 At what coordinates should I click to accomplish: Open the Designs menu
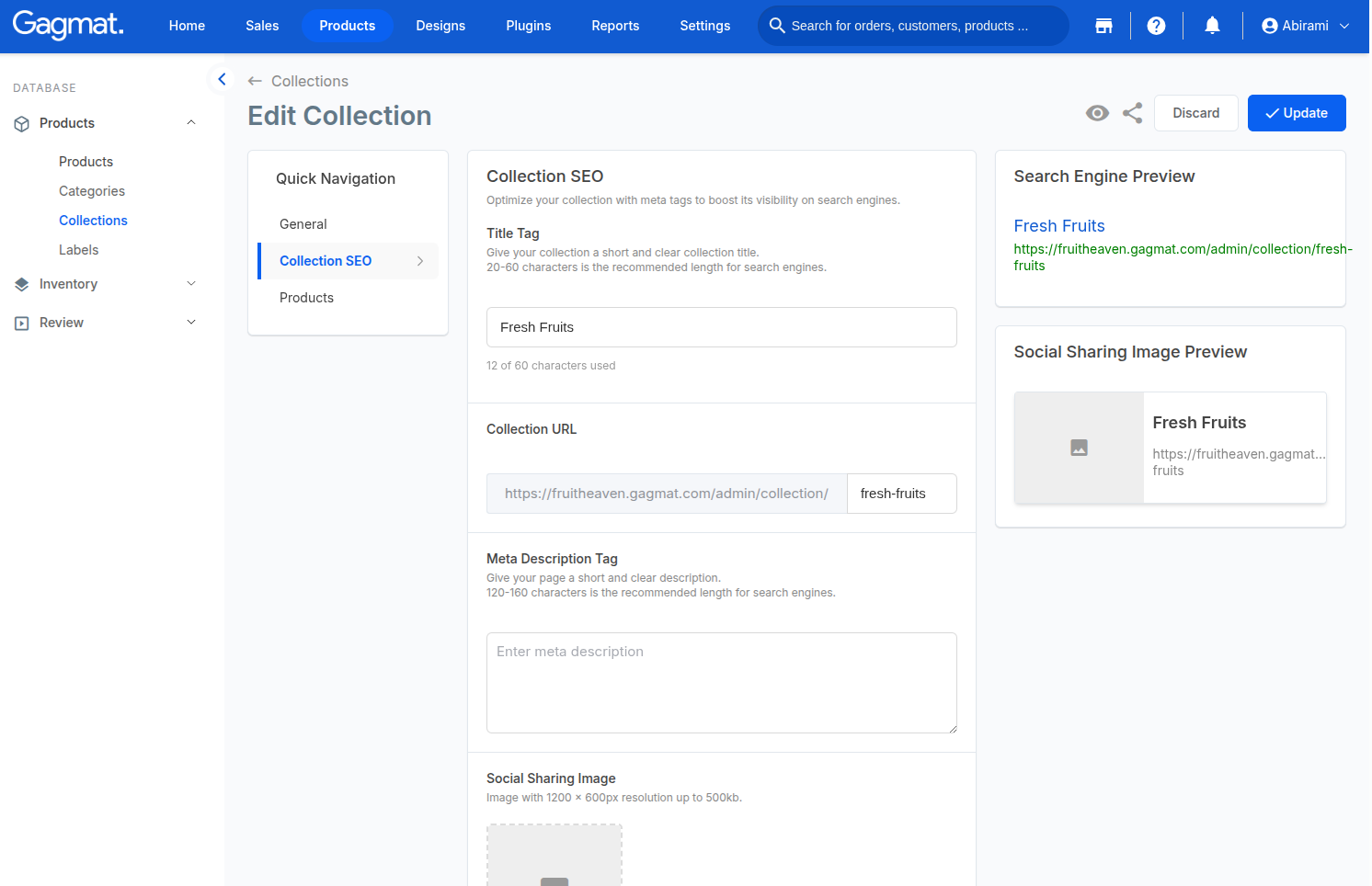[440, 26]
